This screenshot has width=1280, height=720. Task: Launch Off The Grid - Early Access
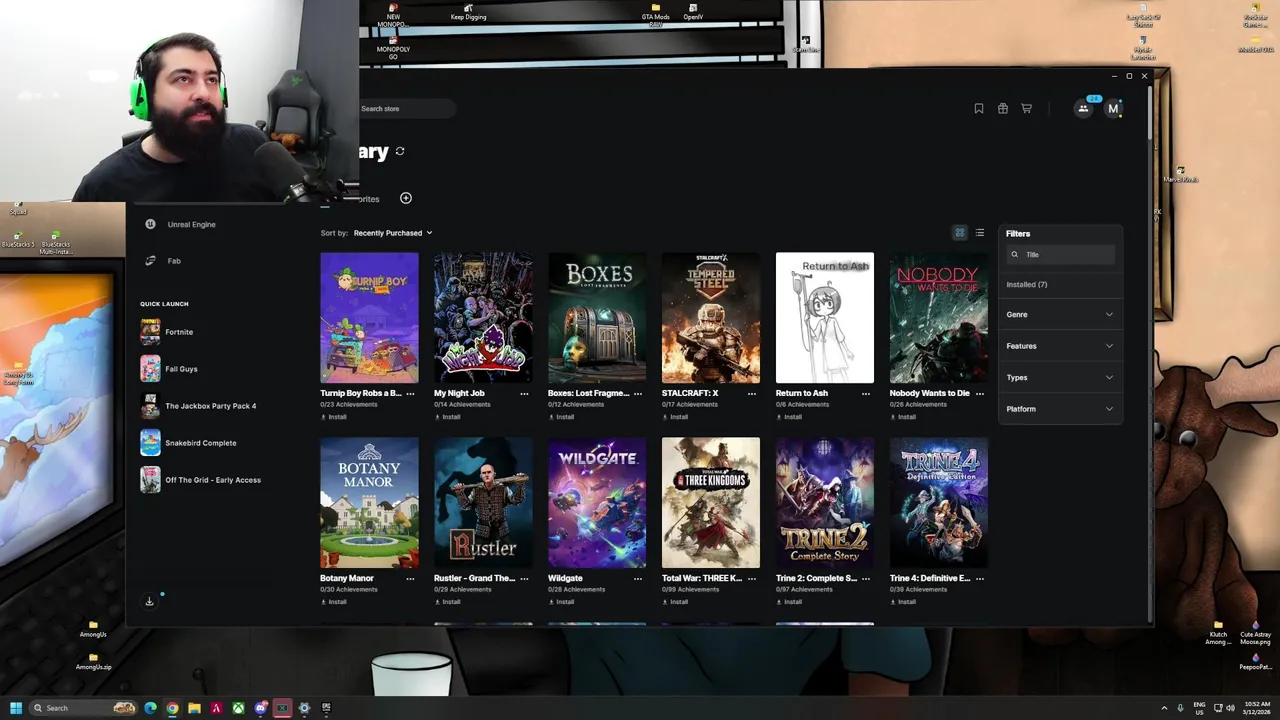coord(201,480)
